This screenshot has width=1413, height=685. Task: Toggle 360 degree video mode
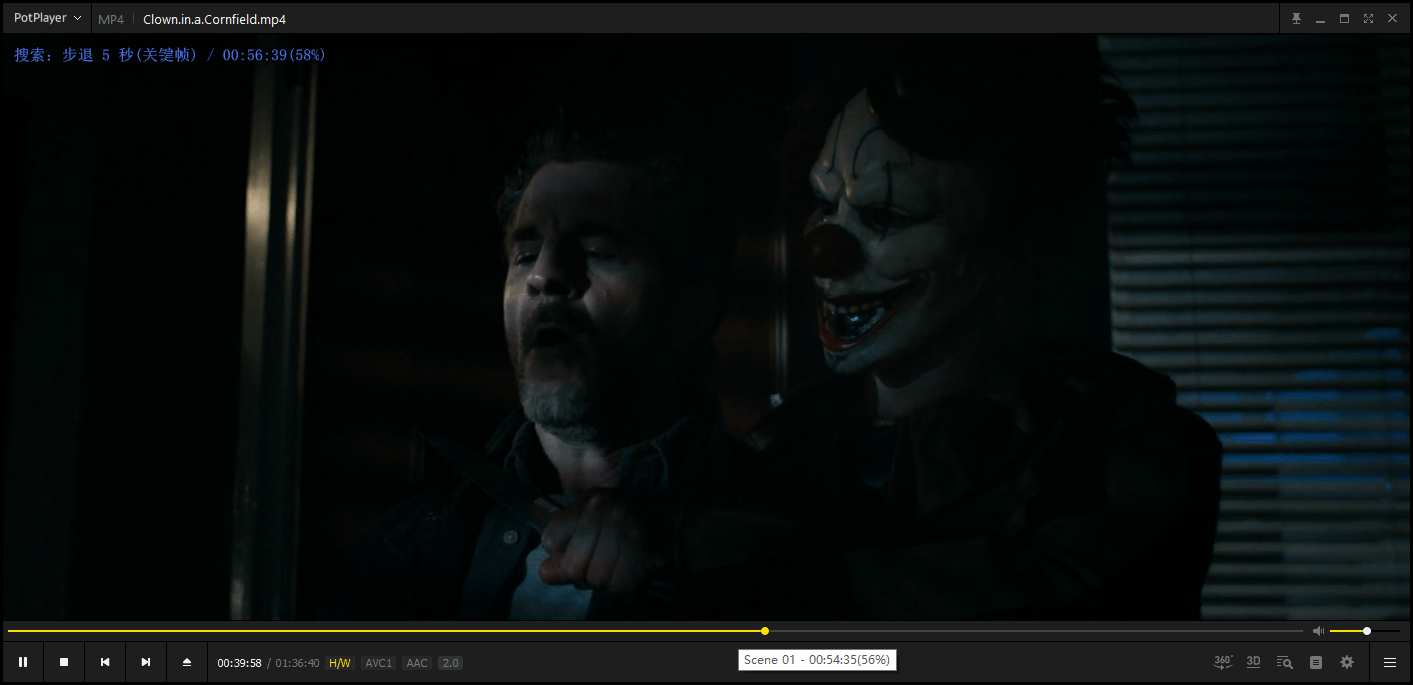pyautogui.click(x=1223, y=662)
